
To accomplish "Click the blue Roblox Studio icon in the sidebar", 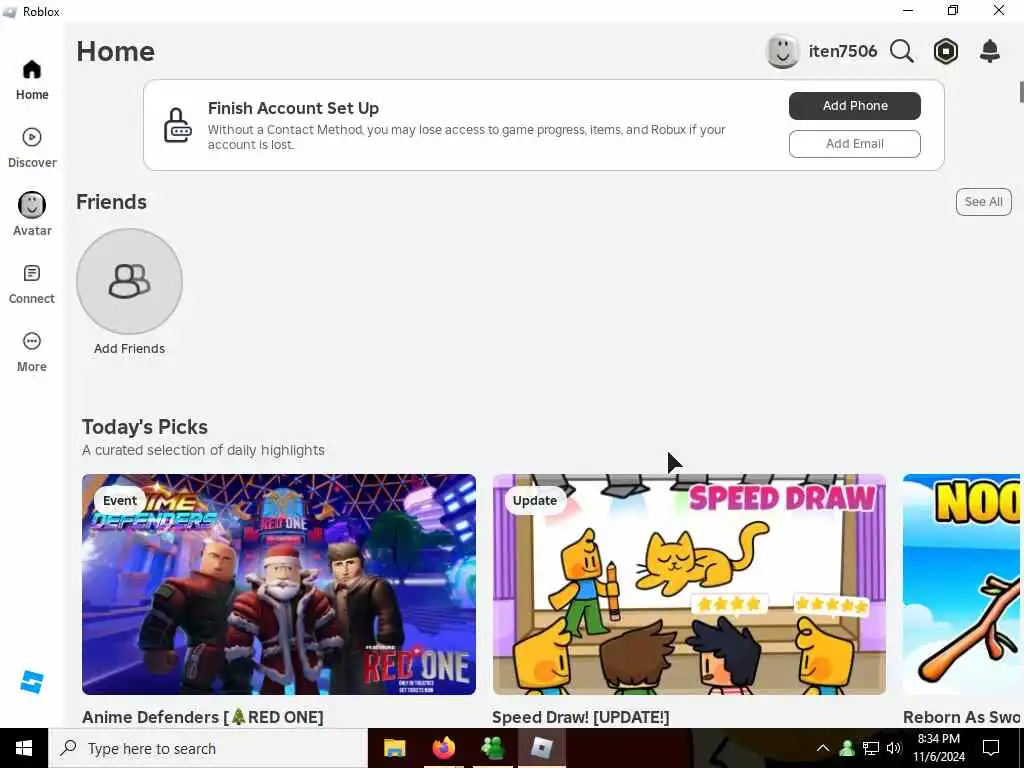I will (32, 682).
